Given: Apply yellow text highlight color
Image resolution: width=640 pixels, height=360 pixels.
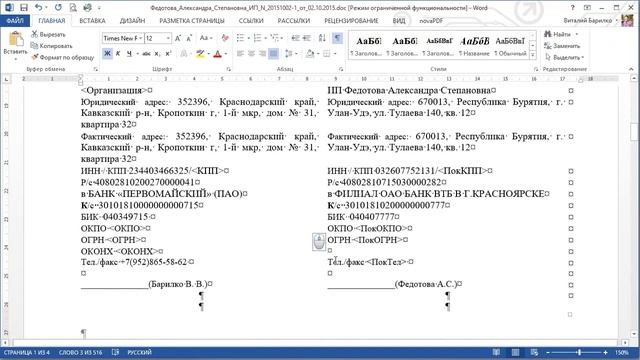Looking at the screenshot, I should click(200, 53).
